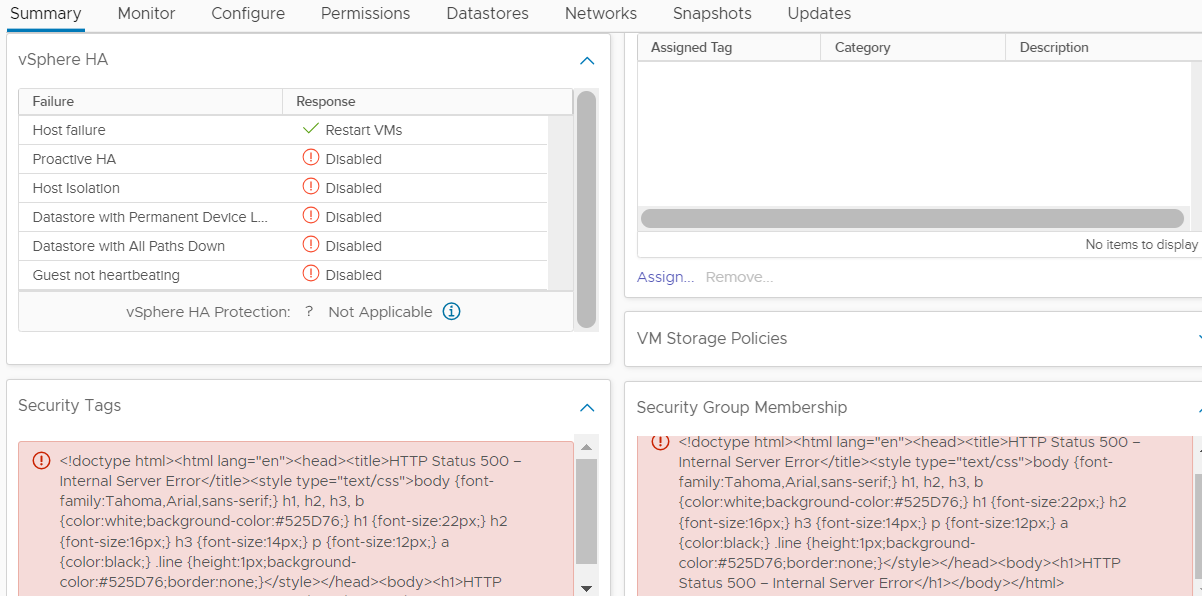Click the Proactive HA disabled warning icon

click(x=310, y=158)
